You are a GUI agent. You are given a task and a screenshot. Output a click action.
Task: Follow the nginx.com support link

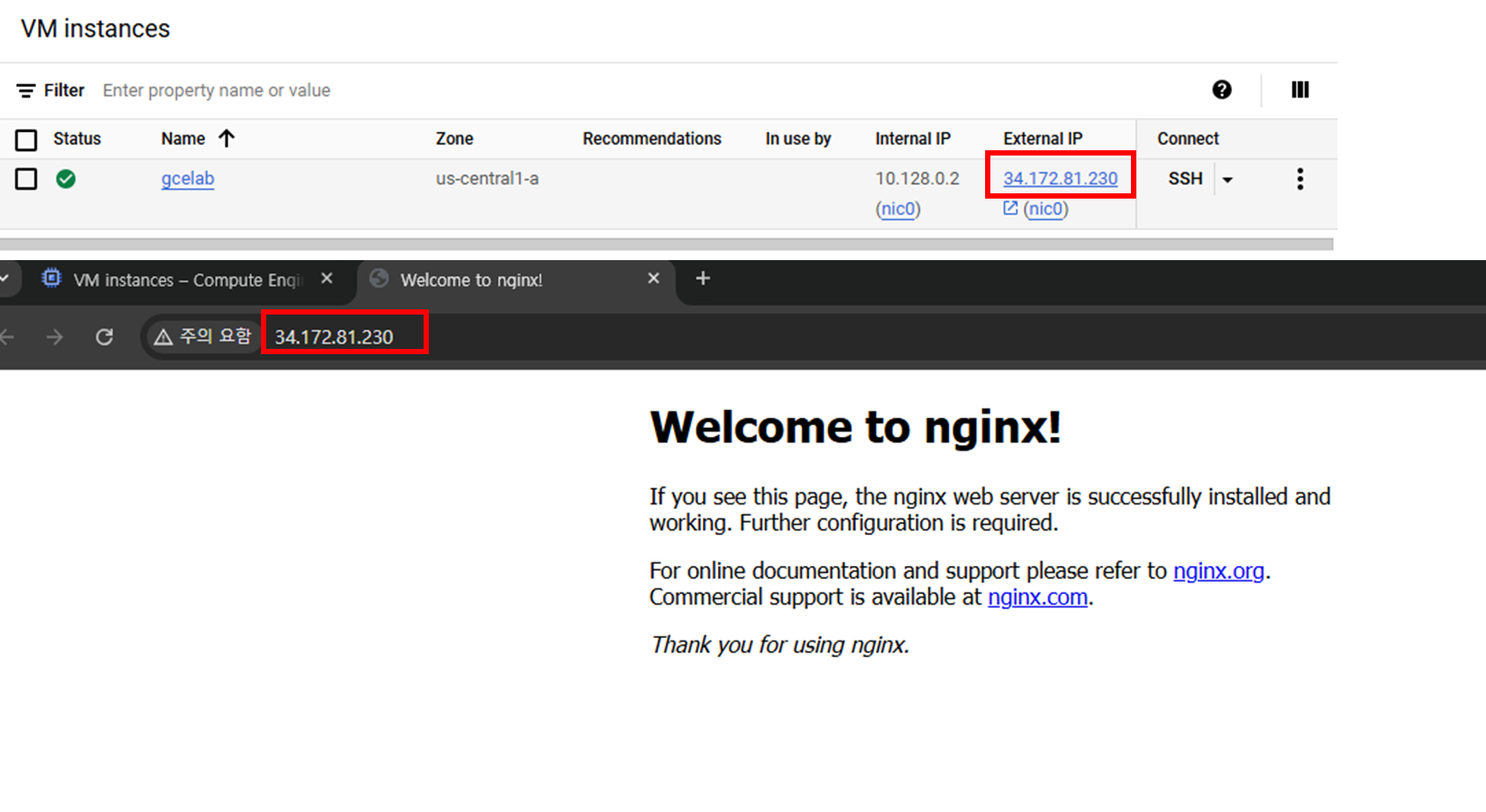tap(1038, 598)
